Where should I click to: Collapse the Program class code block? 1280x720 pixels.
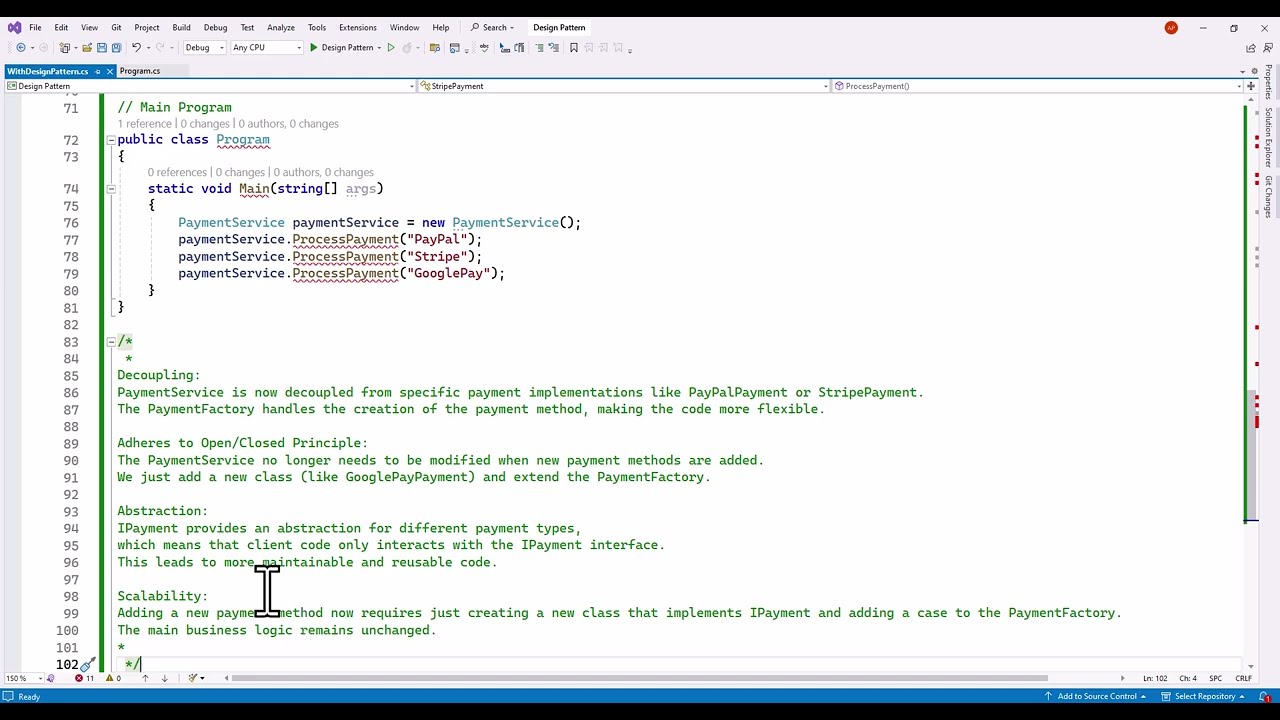click(110, 140)
